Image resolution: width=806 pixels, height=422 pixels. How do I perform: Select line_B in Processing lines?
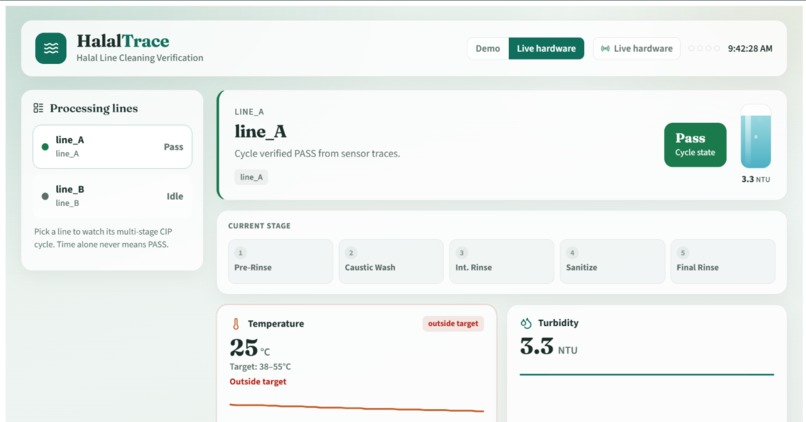coord(113,196)
